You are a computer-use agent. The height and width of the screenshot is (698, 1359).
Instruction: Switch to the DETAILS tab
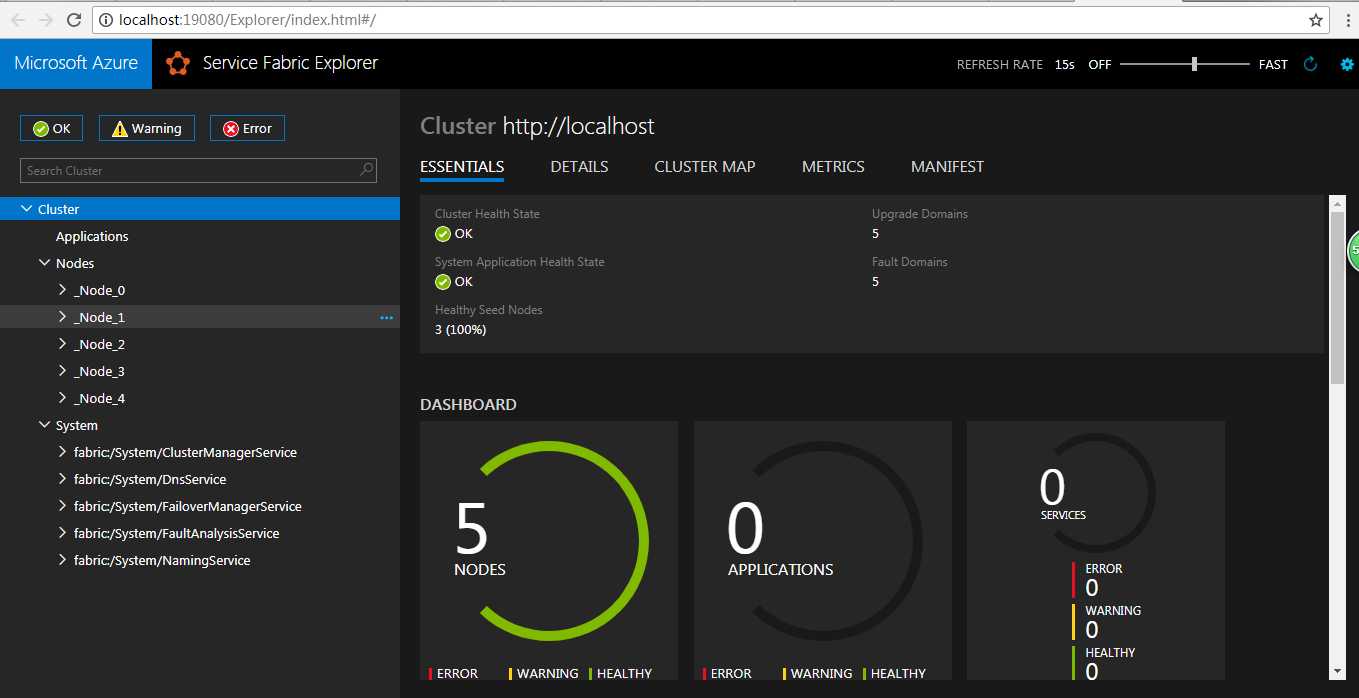pyautogui.click(x=579, y=167)
